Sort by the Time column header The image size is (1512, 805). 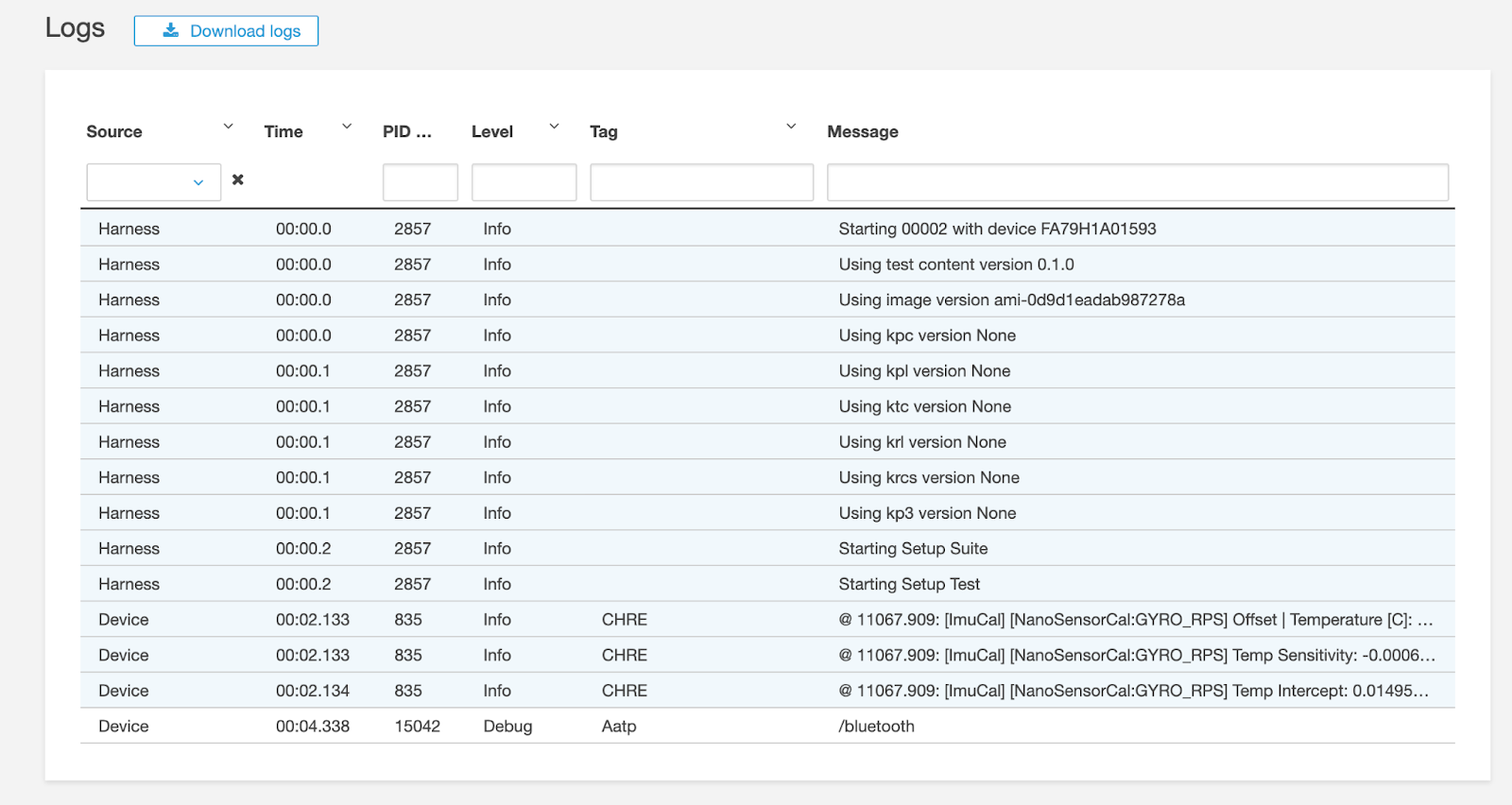pyautogui.click(x=283, y=132)
